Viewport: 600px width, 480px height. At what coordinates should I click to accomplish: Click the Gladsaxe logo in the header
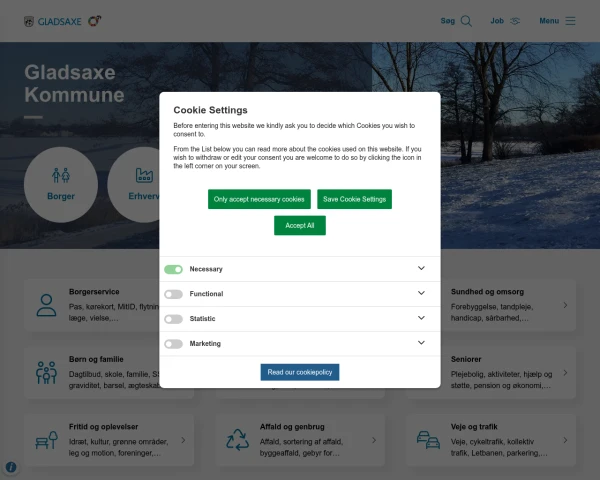(x=52, y=21)
